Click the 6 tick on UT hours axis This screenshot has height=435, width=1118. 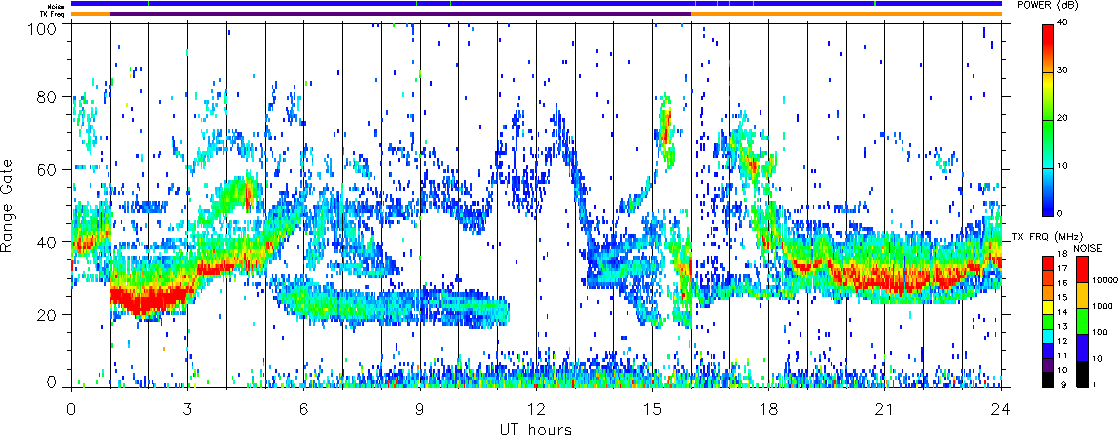point(304,409)
